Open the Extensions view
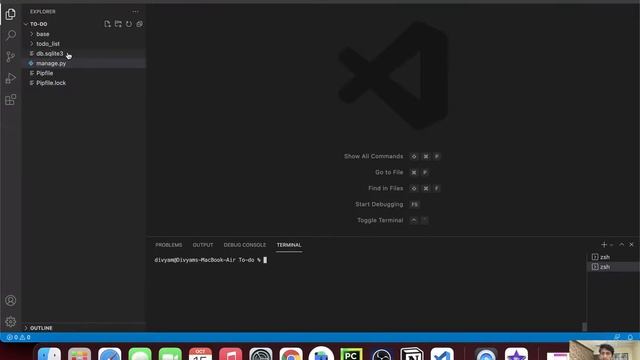Image resolution: width=640 pixels, height=360 pixels. 11,100
